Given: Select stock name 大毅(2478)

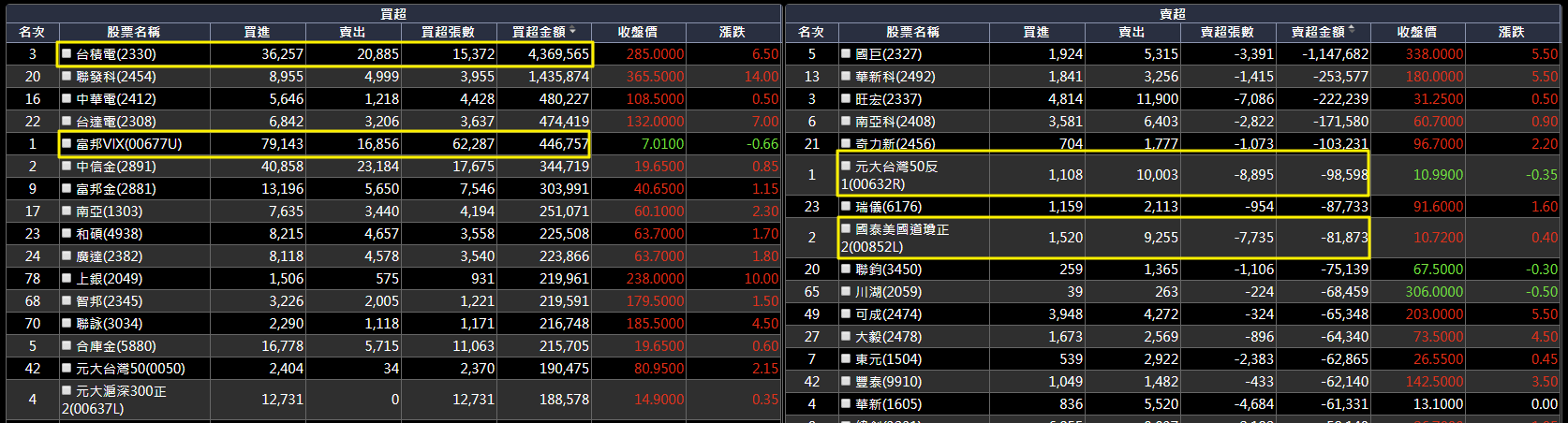Looking at the screenshot, I should coord(889,337).
